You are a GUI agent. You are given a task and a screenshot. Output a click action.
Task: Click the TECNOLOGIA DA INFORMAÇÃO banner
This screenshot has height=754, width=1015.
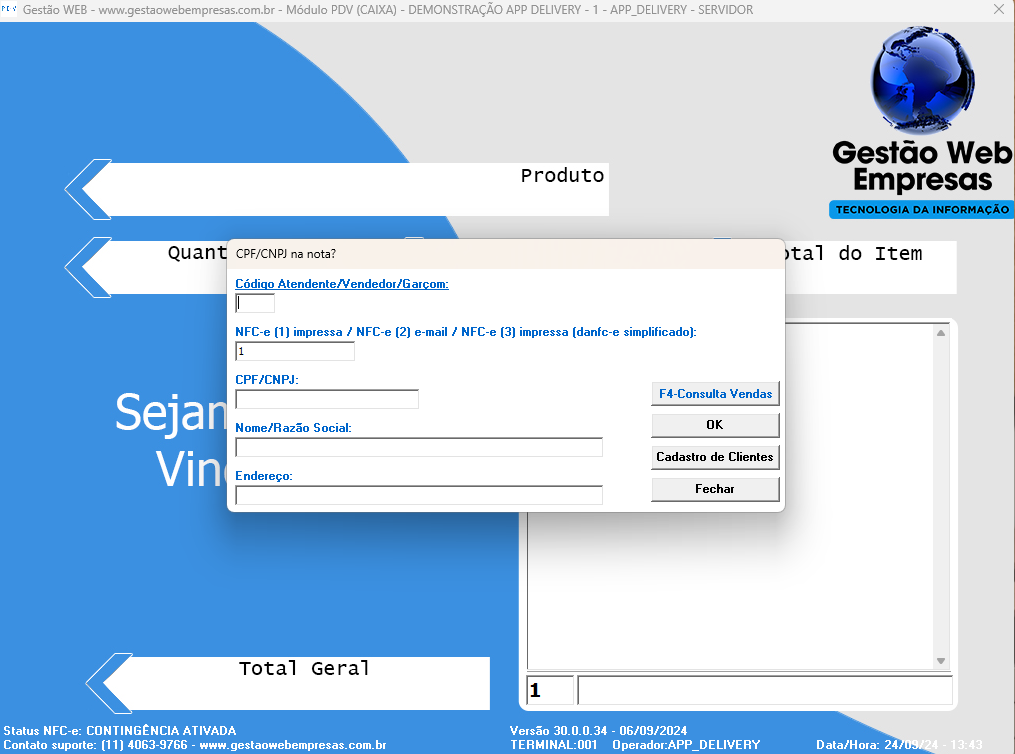pyautogui.click(x=921, y=210)
